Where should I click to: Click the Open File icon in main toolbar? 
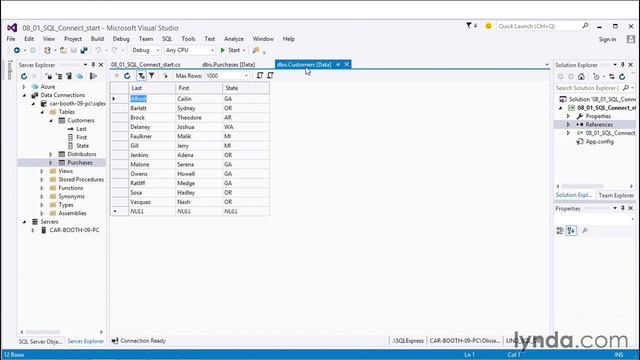click(x=63, y=50)
